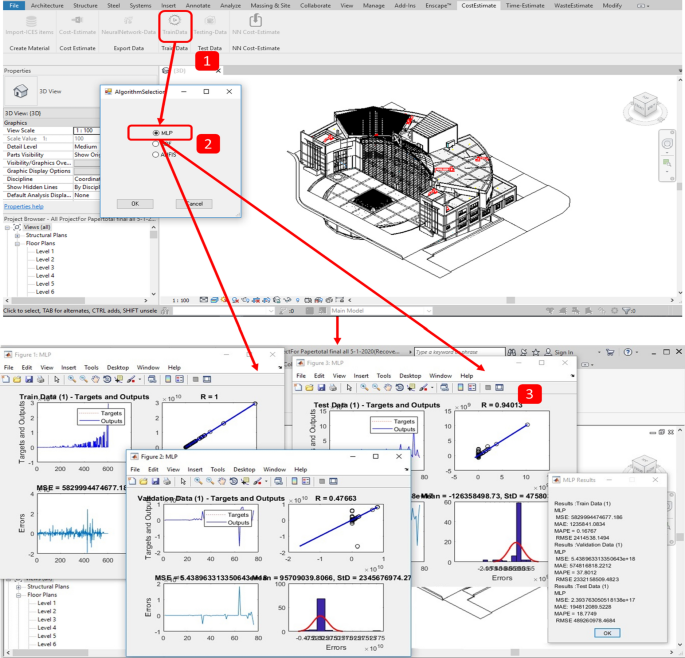This screenshot has height=658, width=685.
Task: Click the ViewCube in the 3D view
Action: point(645,107)
